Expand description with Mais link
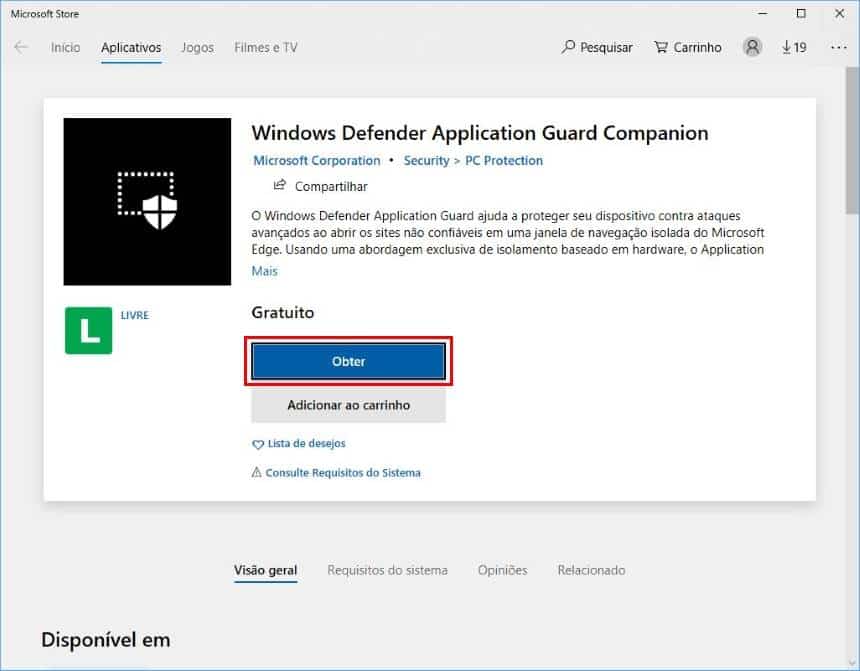 point(264,270)
